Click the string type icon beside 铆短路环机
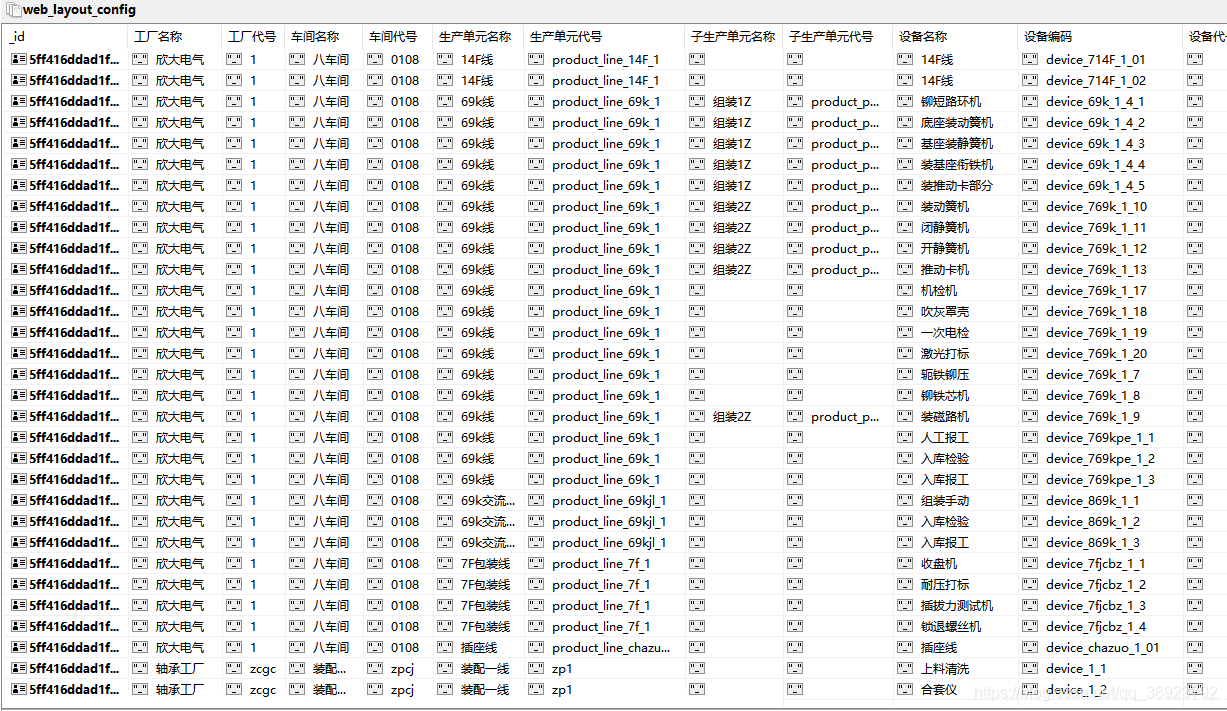 tap(905, 102)
